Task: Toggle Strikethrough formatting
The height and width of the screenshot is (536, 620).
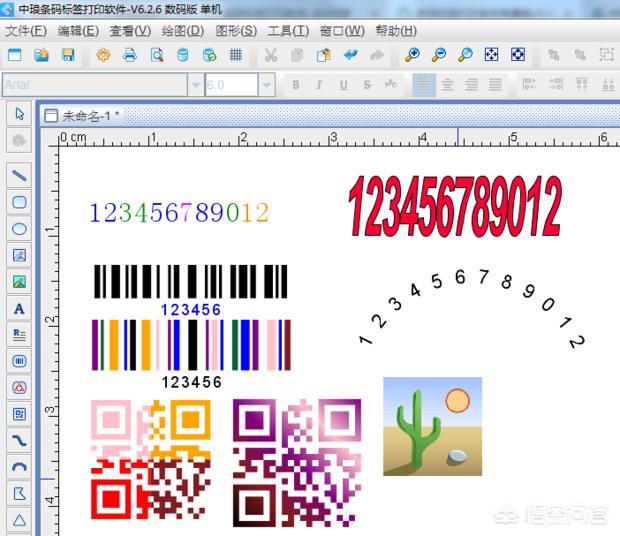Action: [367, 85]
